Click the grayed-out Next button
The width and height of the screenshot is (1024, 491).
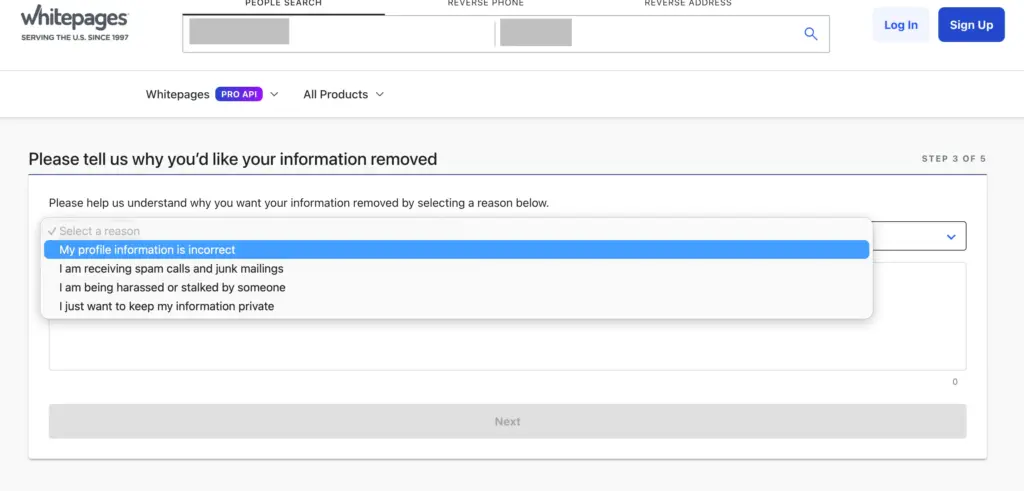(507, 421)
